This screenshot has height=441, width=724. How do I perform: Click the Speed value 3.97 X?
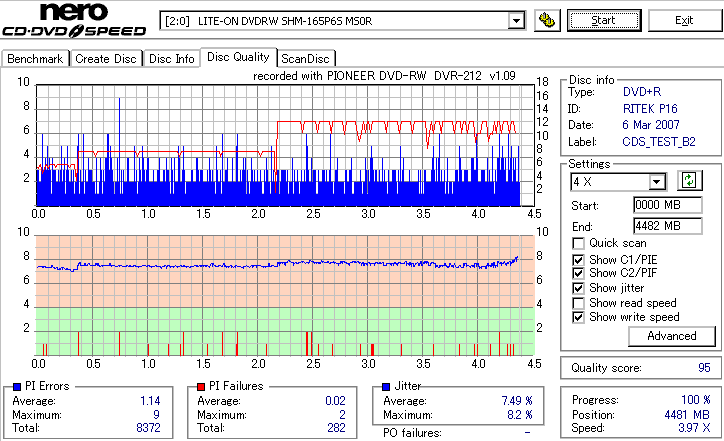(694, 428)
